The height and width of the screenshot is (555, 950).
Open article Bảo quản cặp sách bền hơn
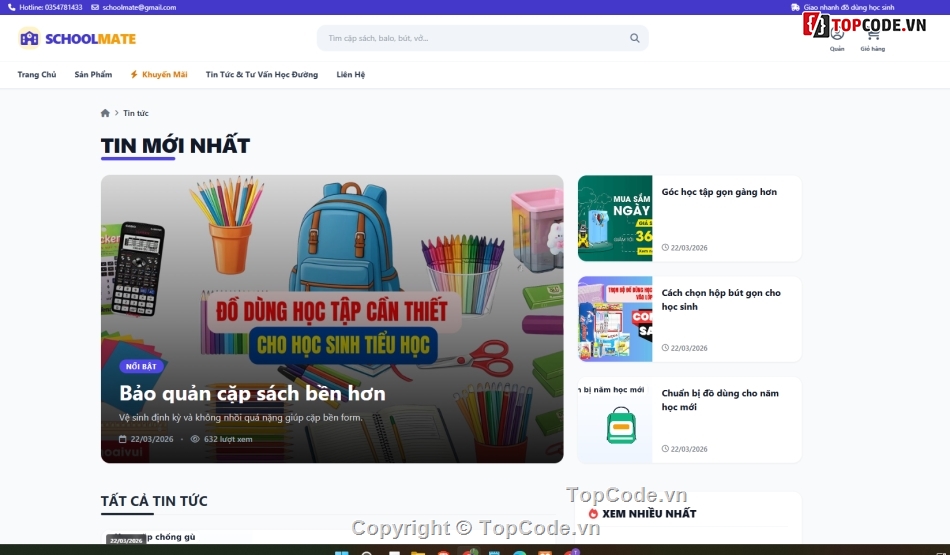[x=252, y=393]
